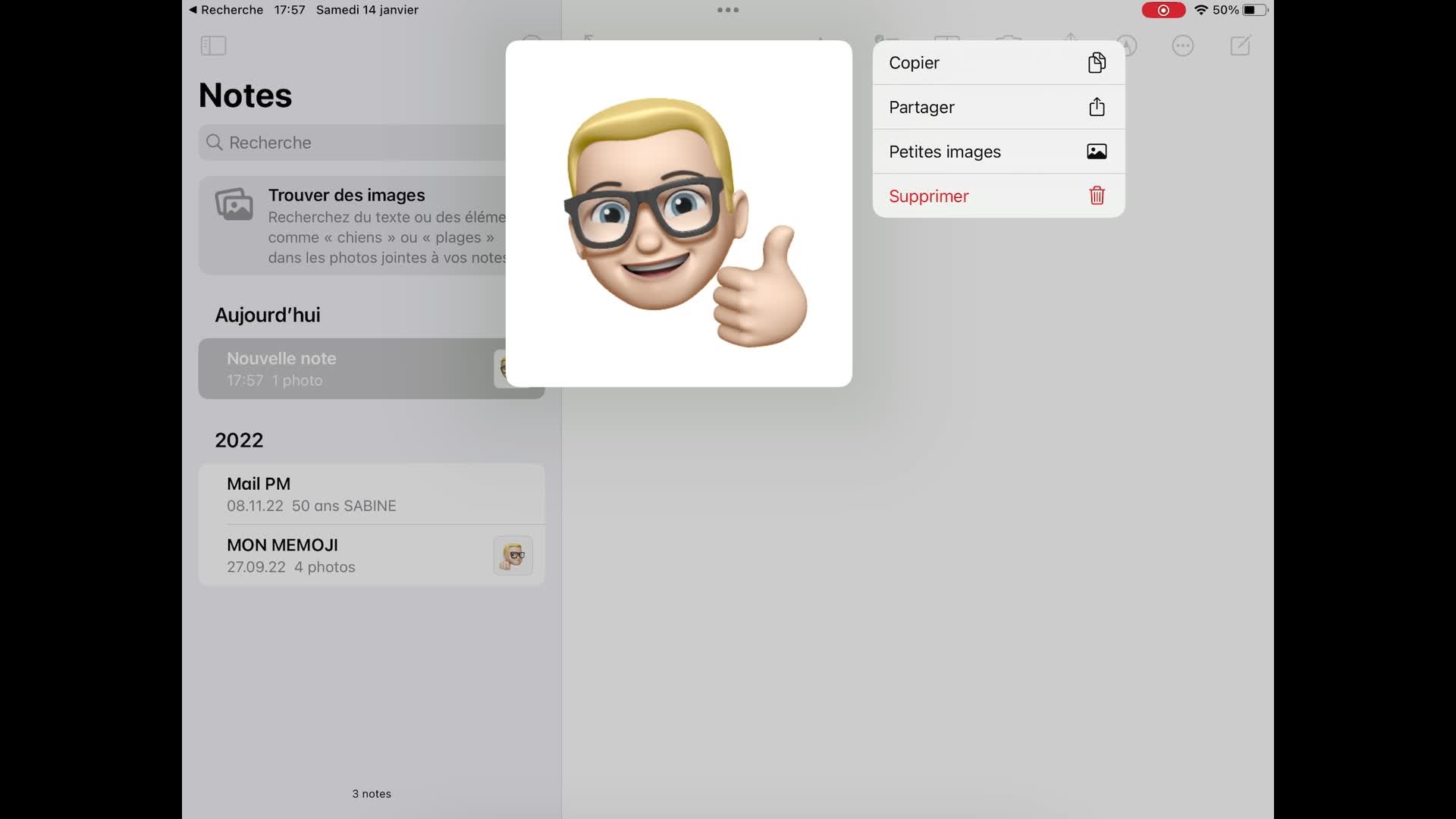Choose Supprimer to delete image
1456x819 pixels.
click(x=928, y=196)
